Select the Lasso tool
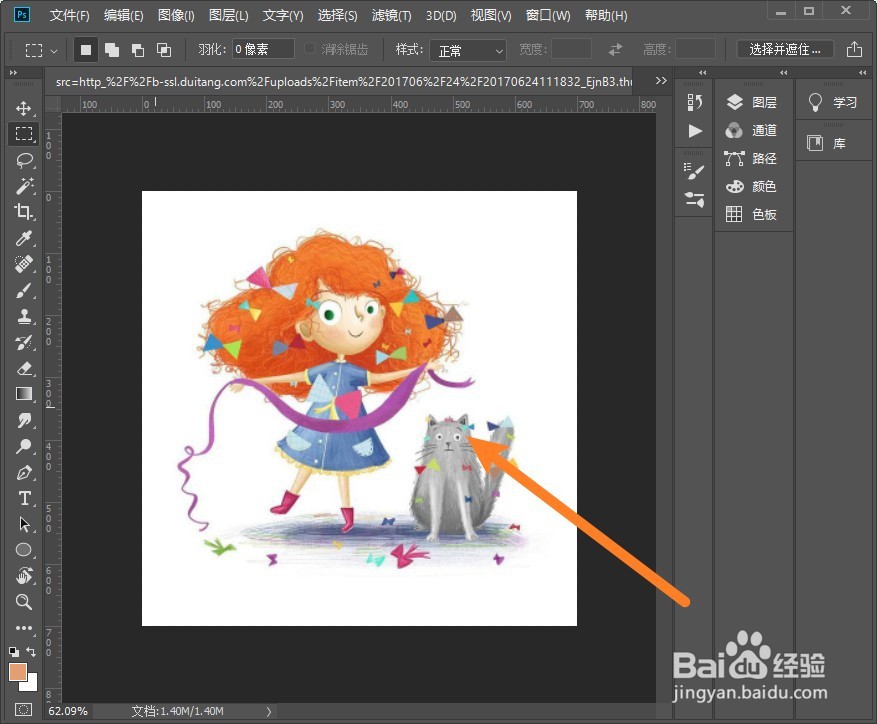Image resolution: width=877 pixels, height=724 pixels. tap(23, 160)
